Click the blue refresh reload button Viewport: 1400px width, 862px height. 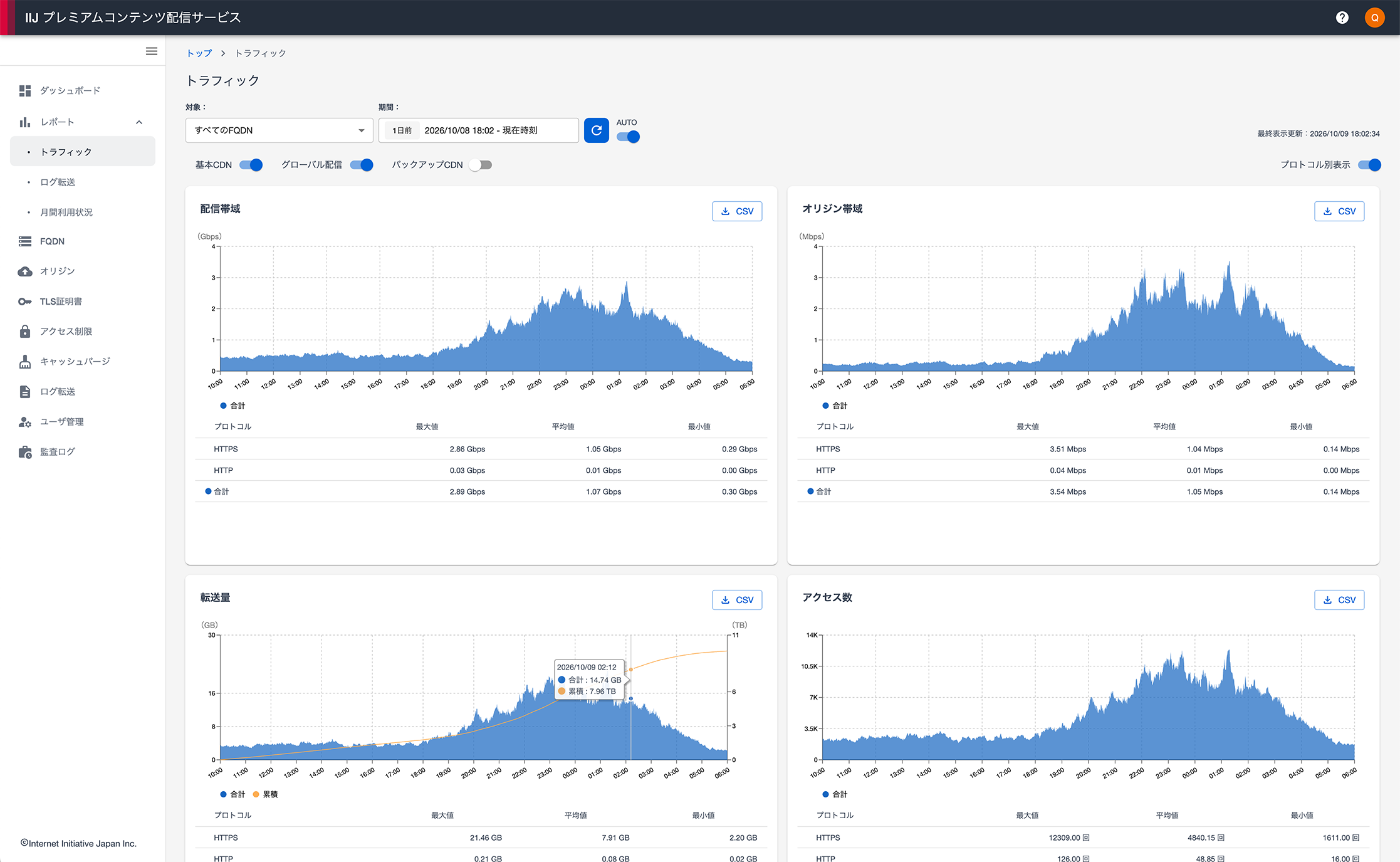pyautogui.click(x=597, y=130)
